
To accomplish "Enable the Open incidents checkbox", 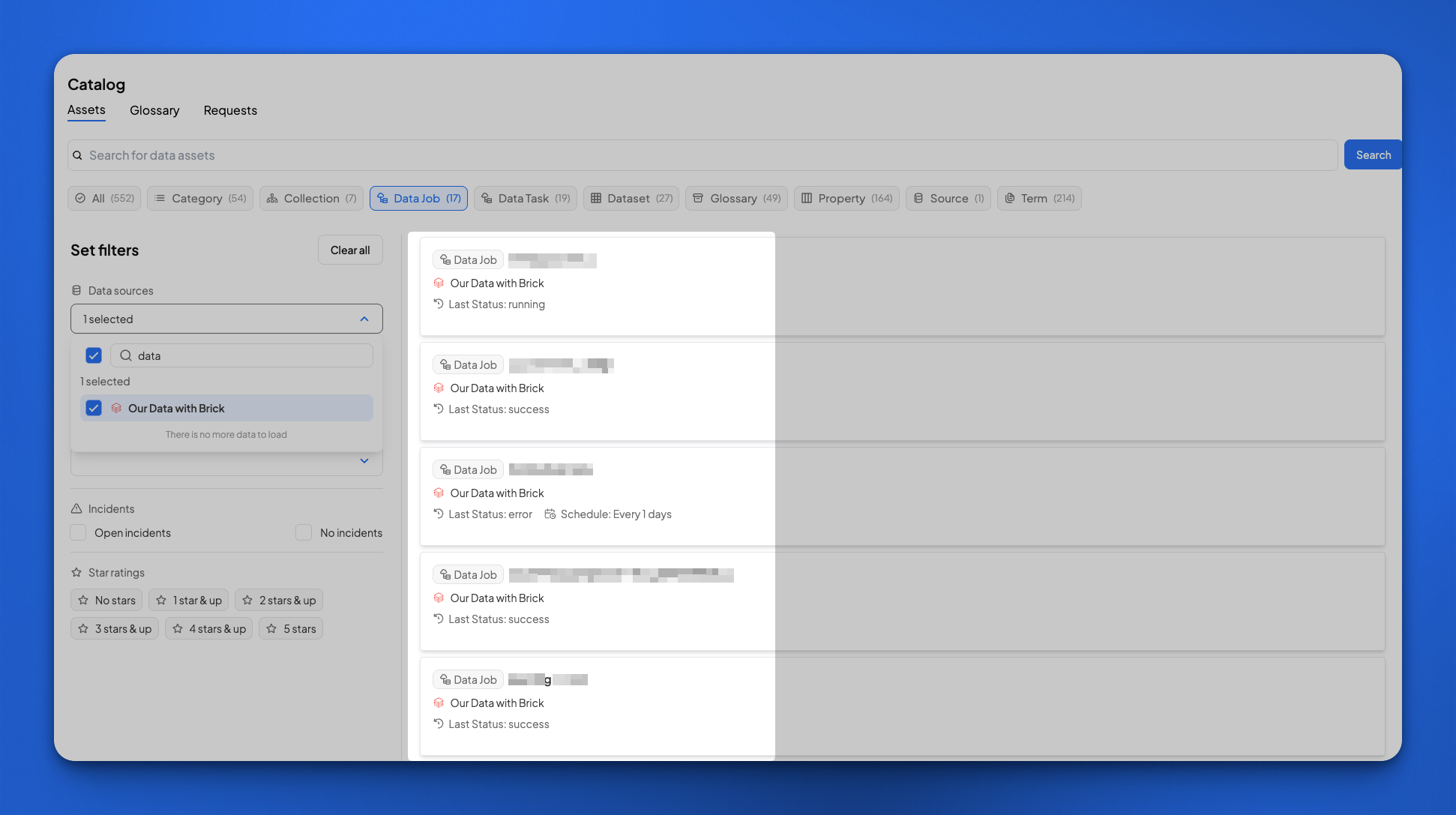I will tap(79, 533).
